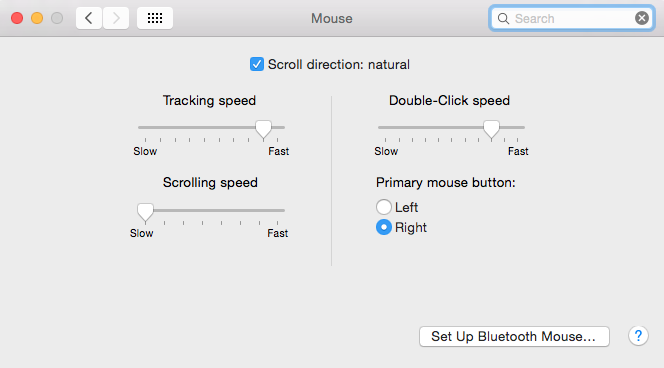Click the Show All grid icon
Viewport: 664px width, 368px height.
pos(155,18)
